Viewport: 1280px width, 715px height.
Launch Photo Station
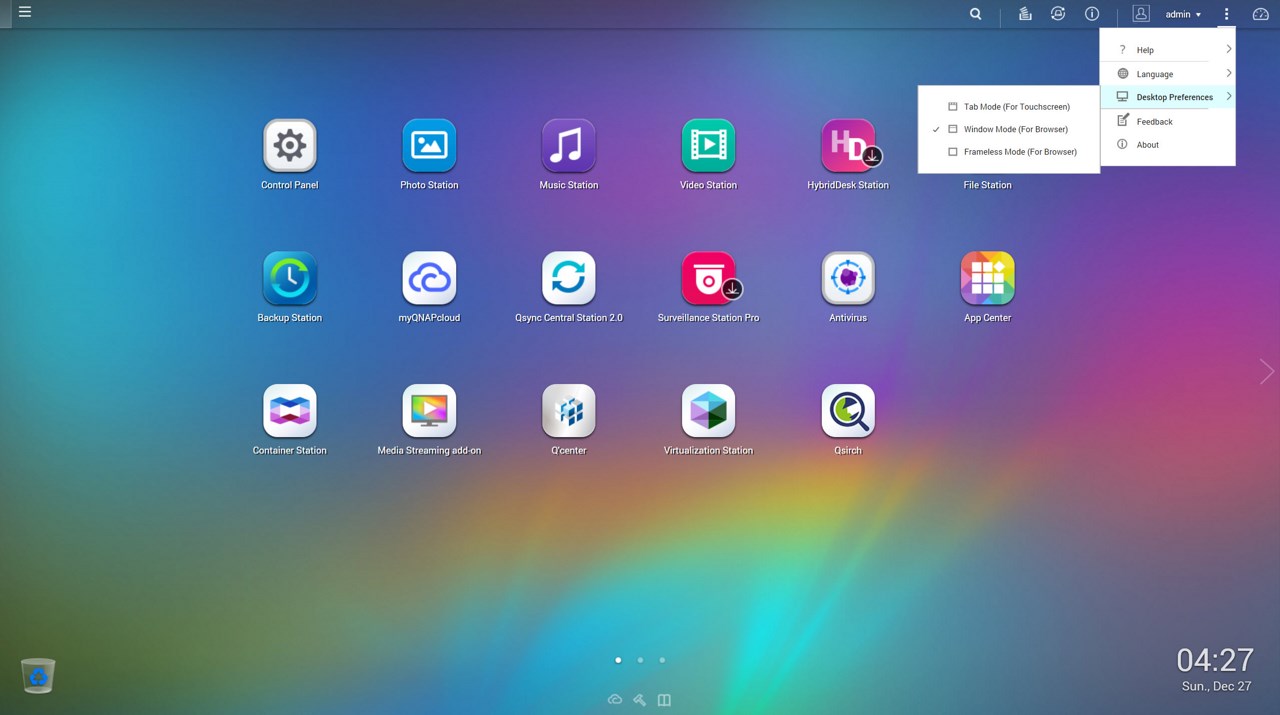point(429,146)
